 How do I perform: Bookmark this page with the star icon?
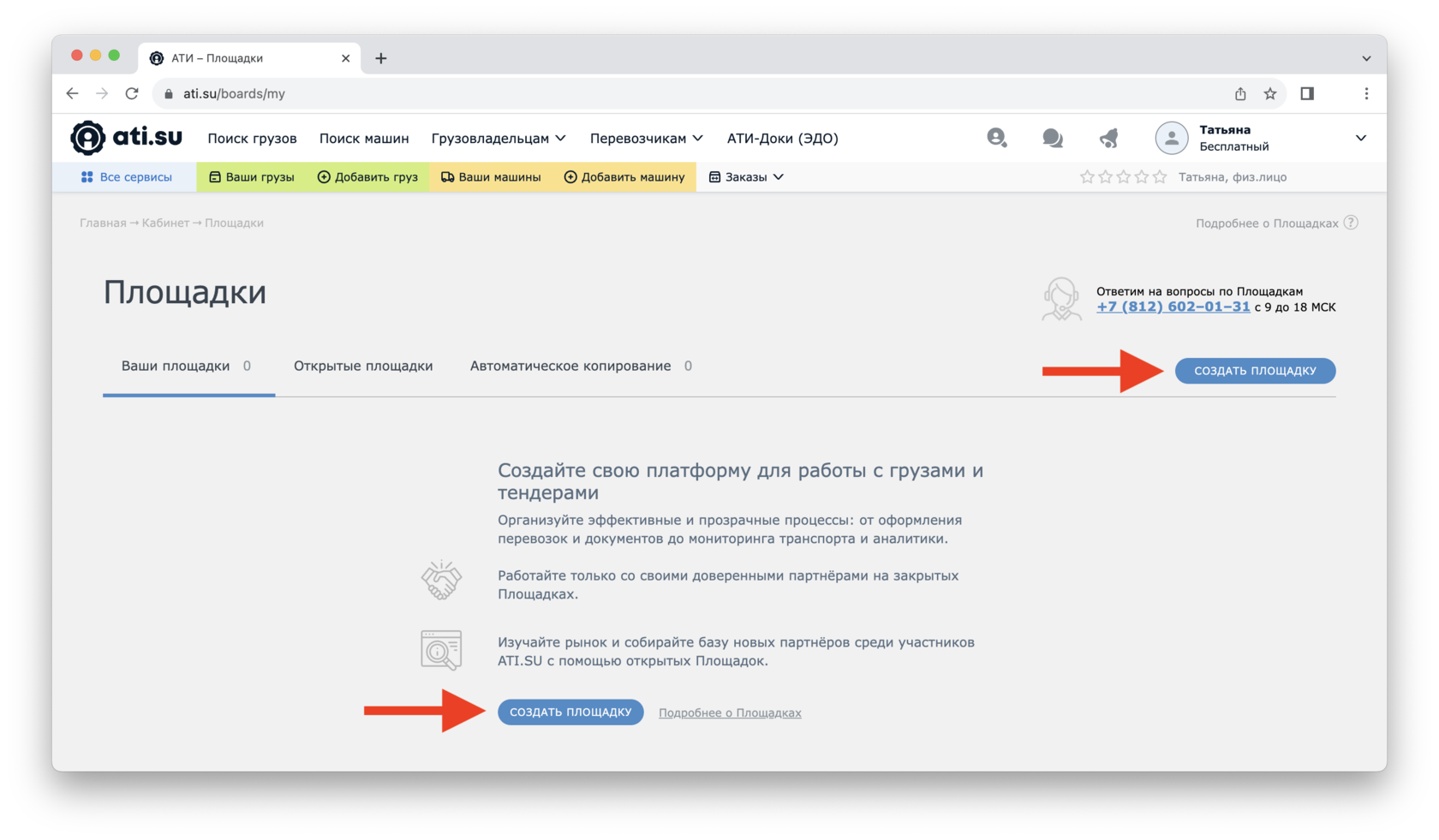[1270, 93]
